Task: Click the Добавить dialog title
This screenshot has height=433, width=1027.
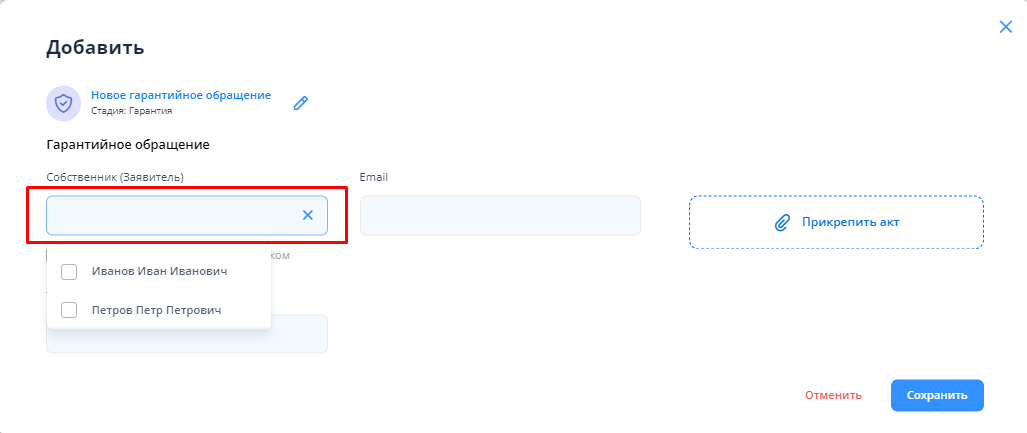Action: tap(95, 47)
